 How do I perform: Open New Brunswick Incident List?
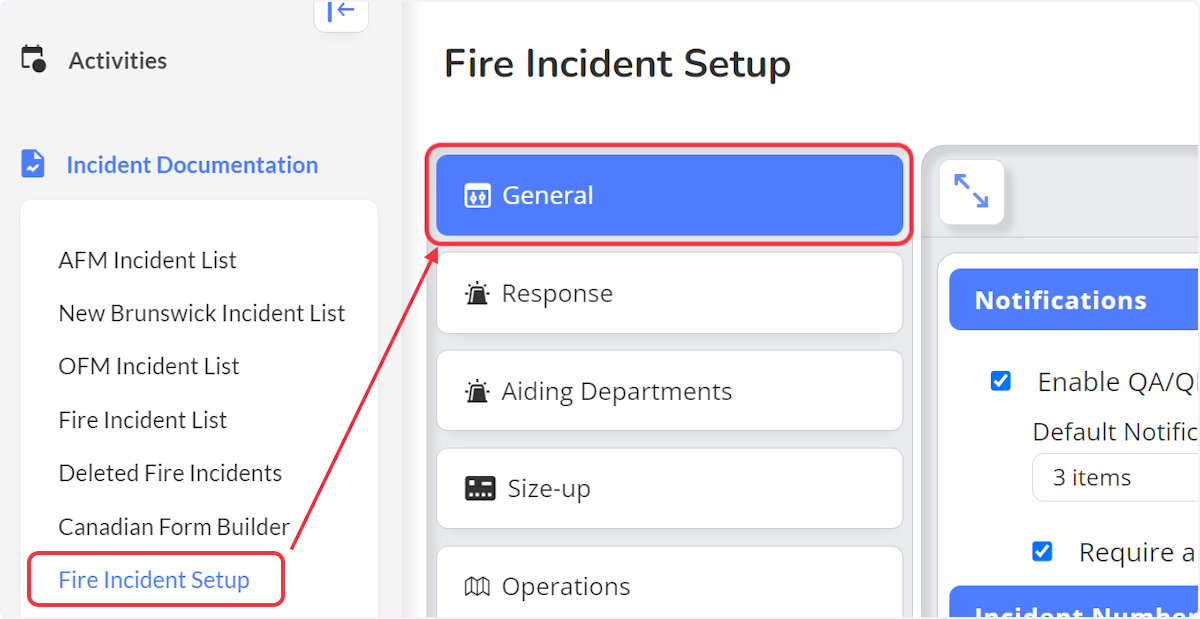point(202,313)
